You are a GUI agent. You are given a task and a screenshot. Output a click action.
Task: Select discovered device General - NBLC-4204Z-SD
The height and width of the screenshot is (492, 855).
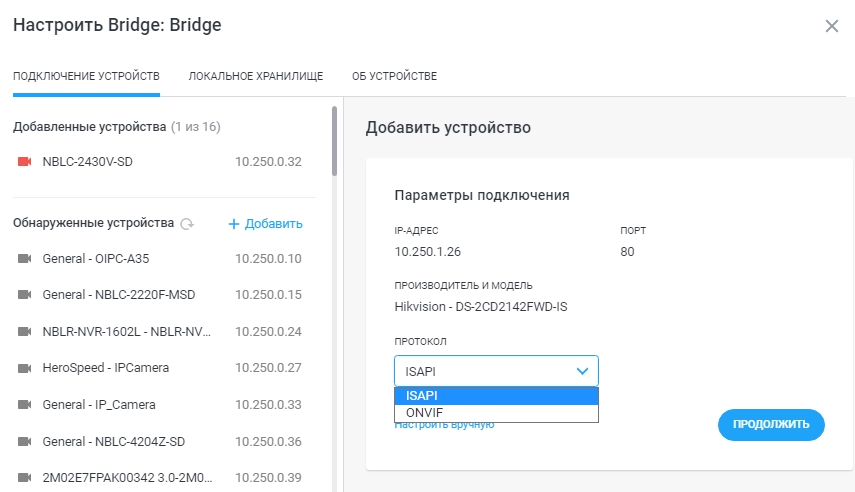point(113,441)
